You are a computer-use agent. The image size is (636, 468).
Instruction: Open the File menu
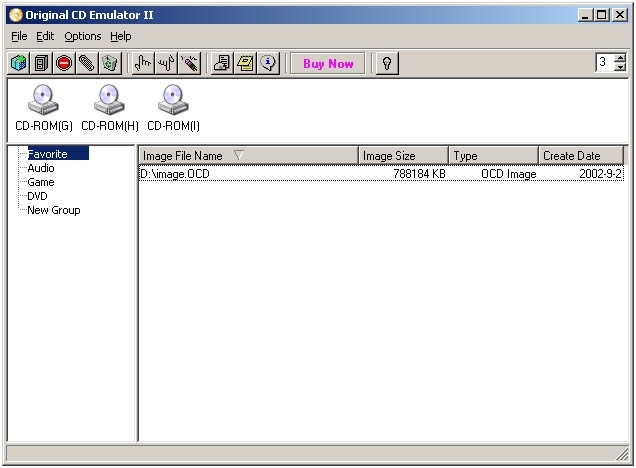[19, 36]
